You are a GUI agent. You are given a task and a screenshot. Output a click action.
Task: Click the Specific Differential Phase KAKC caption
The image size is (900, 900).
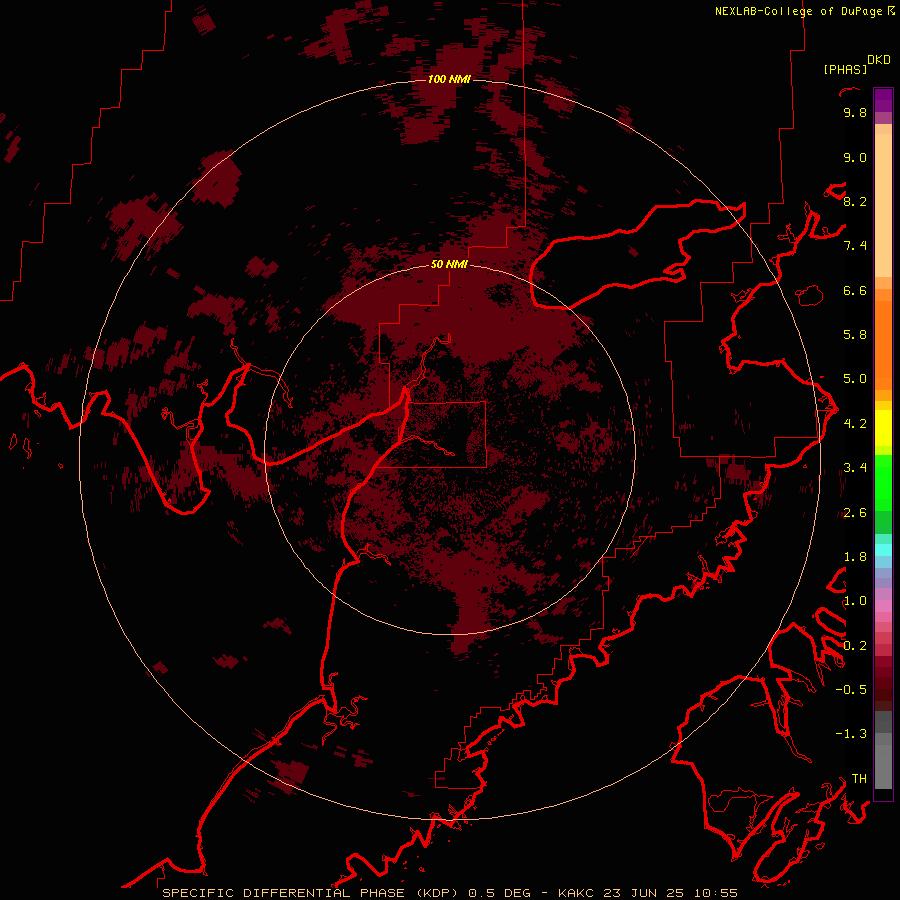coord(450,893)
